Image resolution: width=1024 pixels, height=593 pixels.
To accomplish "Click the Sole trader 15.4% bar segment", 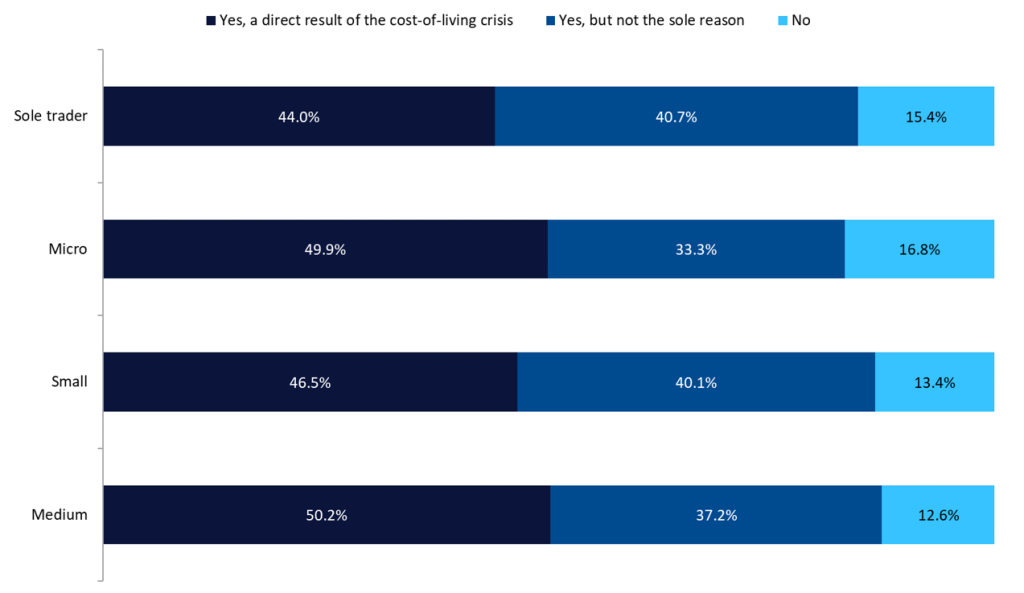I will pyautogui.click(x=926, y=116).
